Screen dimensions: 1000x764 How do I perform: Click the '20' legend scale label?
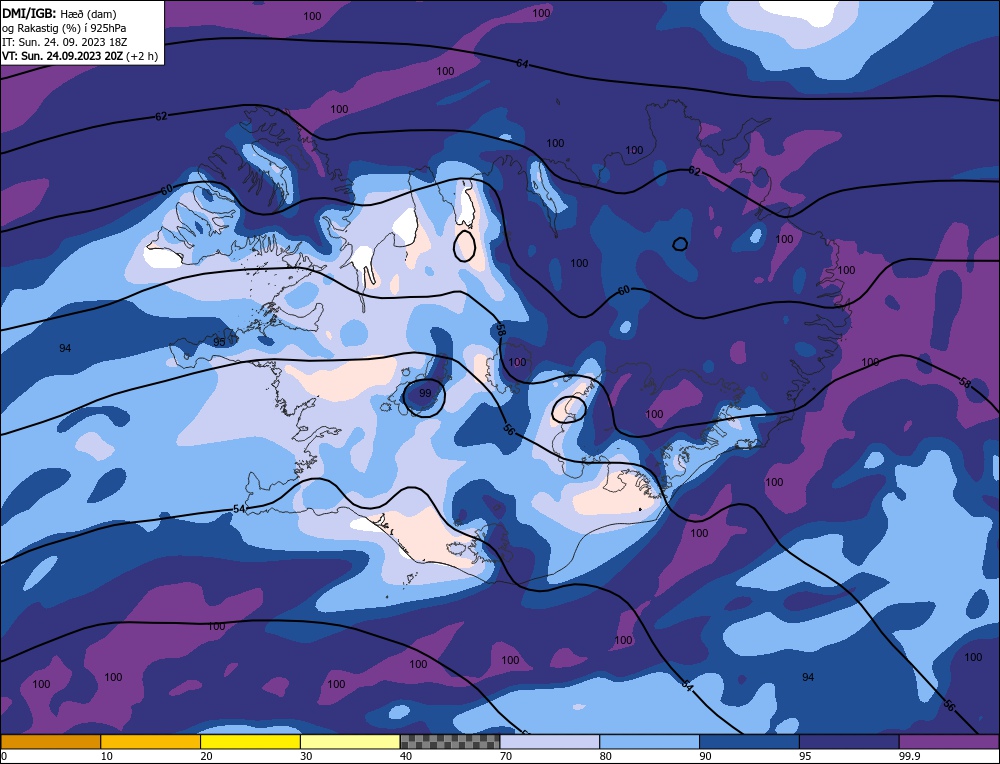[x=207, y=756]
